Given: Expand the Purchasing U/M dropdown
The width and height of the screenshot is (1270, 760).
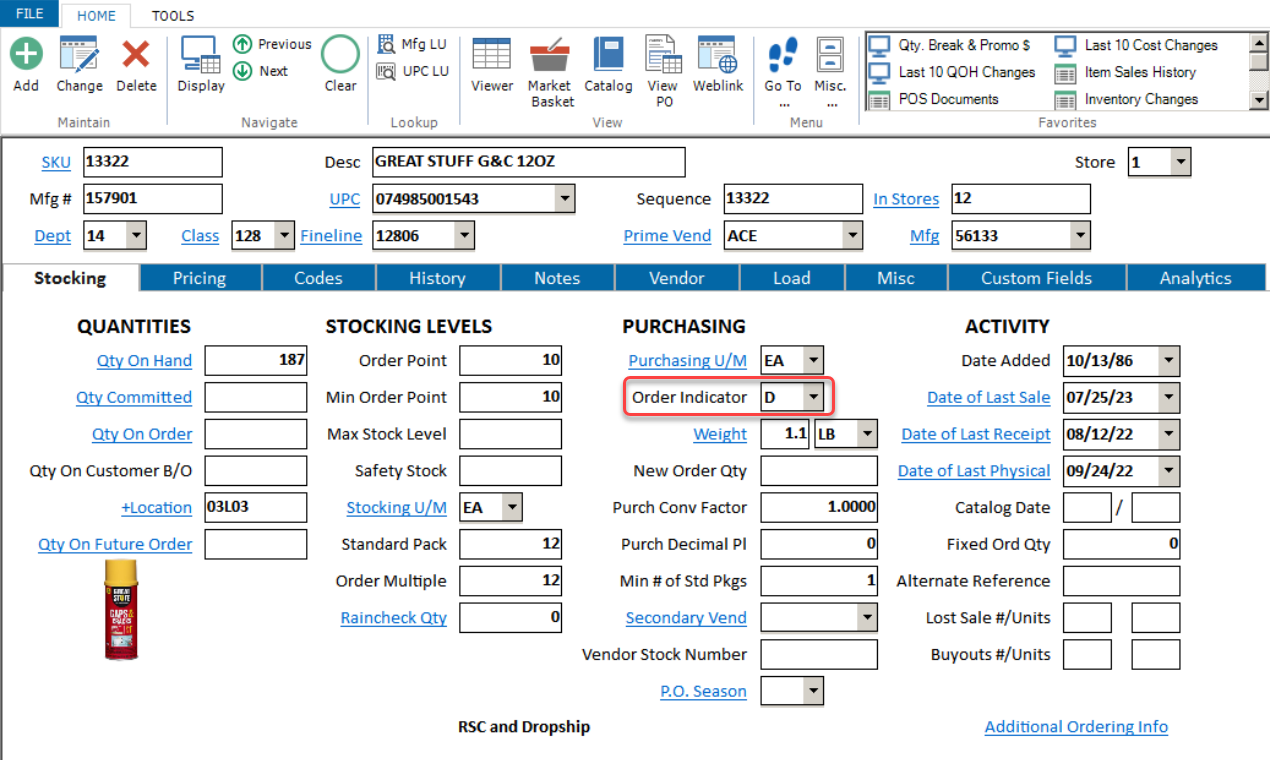Looking at the screenshot, I should tap(814, 361).
